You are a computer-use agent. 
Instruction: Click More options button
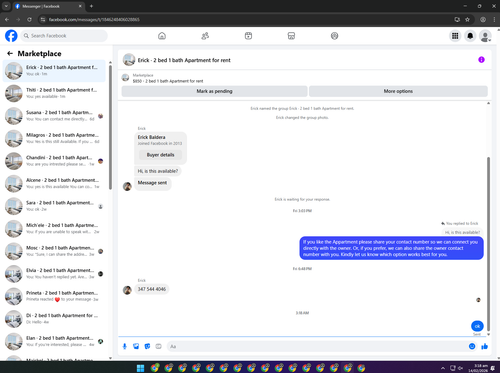[398, 91]
